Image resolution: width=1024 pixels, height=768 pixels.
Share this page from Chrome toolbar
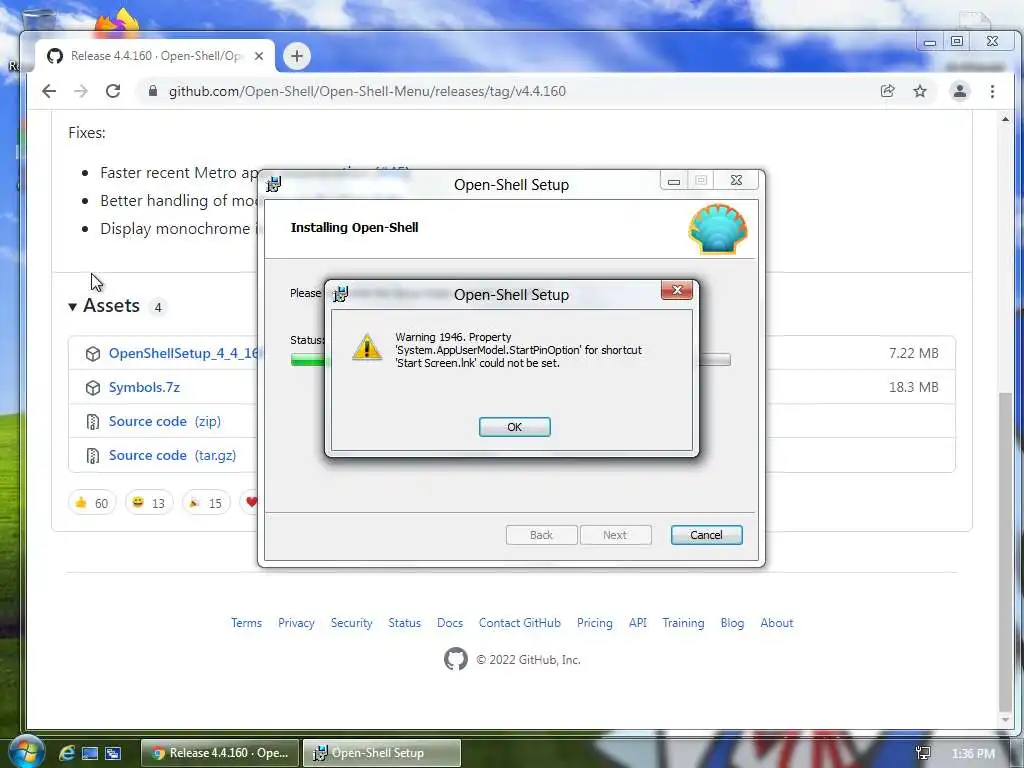coord(888,91)
